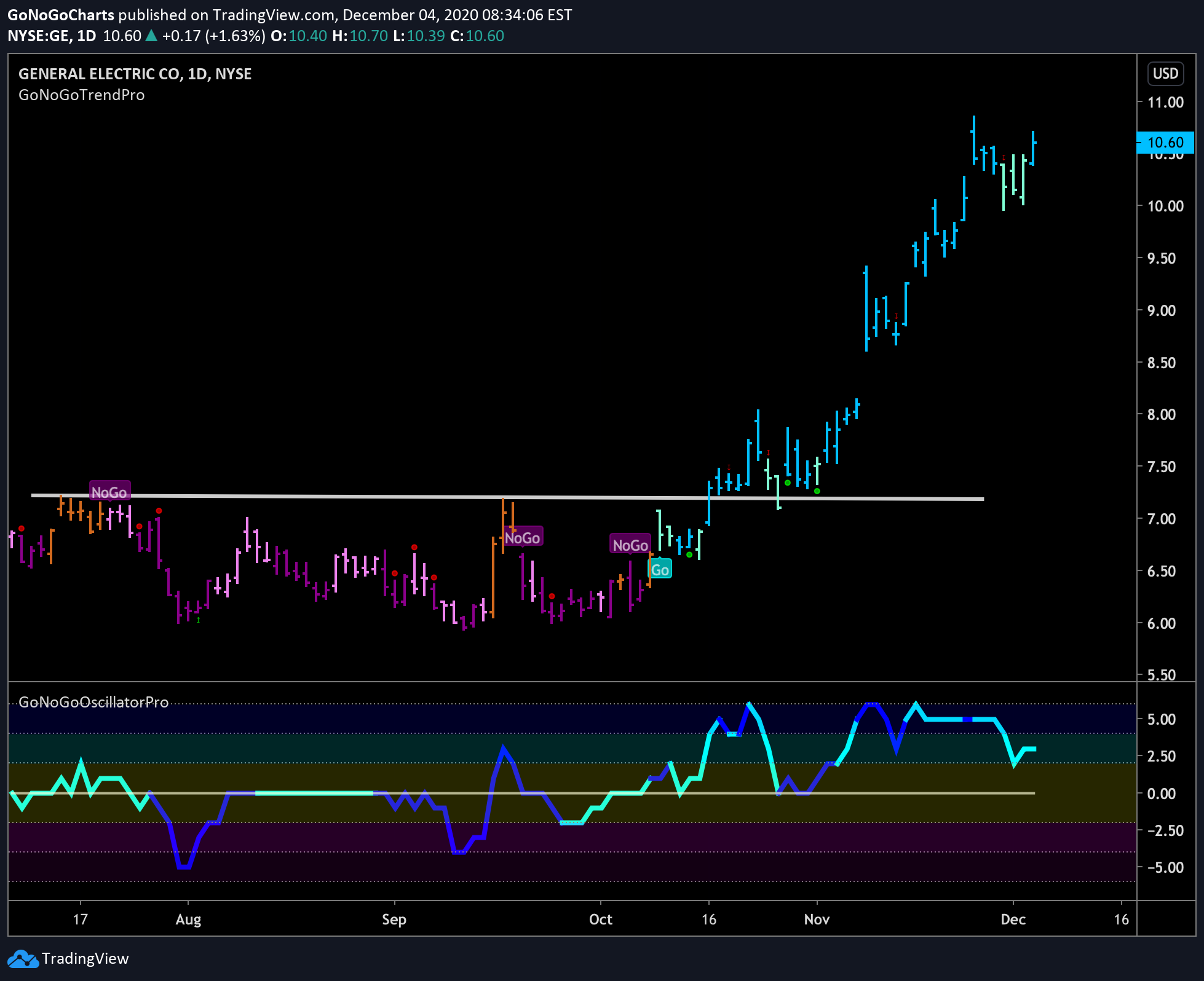Click the Oct date label on time axis
The width and height of the screenshot is (1204, 981).
[x=601, y=920]
